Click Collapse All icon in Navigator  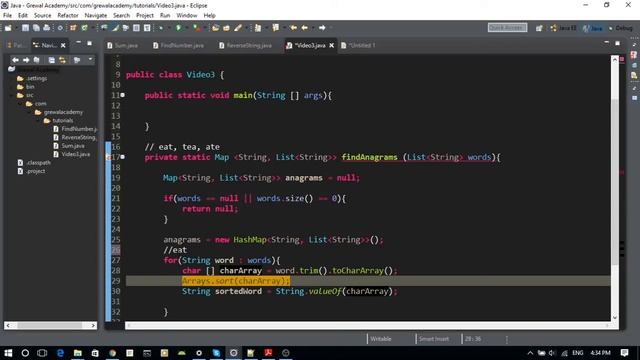tap(51, 60)
